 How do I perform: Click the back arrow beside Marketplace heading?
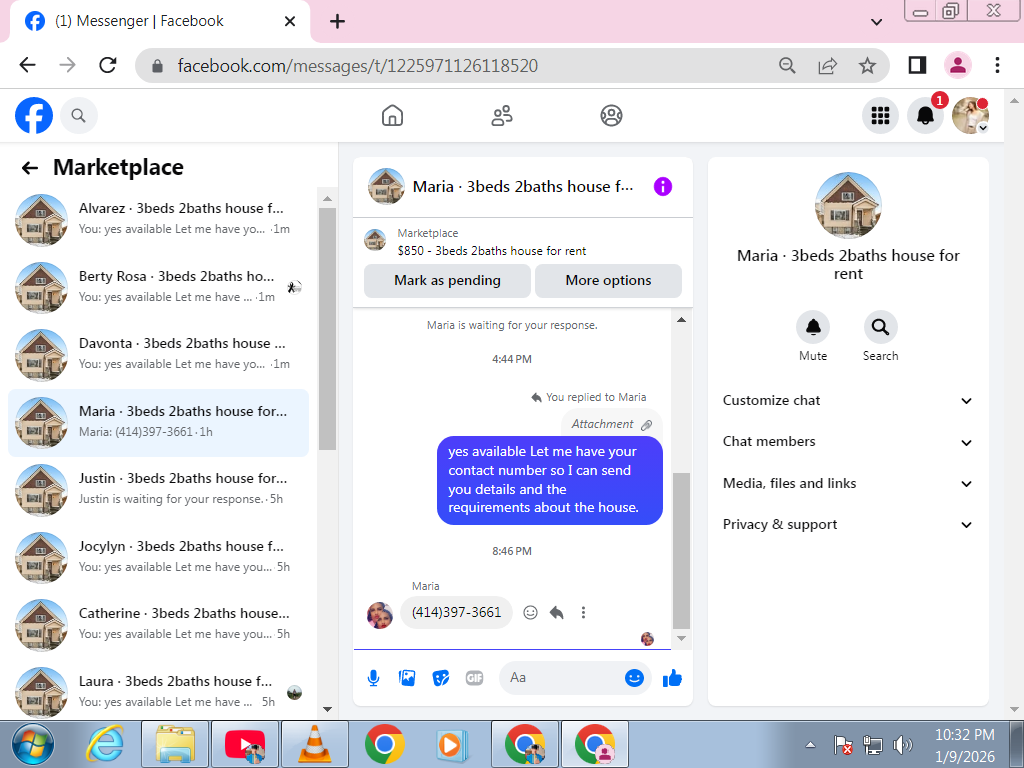[29, 168]
